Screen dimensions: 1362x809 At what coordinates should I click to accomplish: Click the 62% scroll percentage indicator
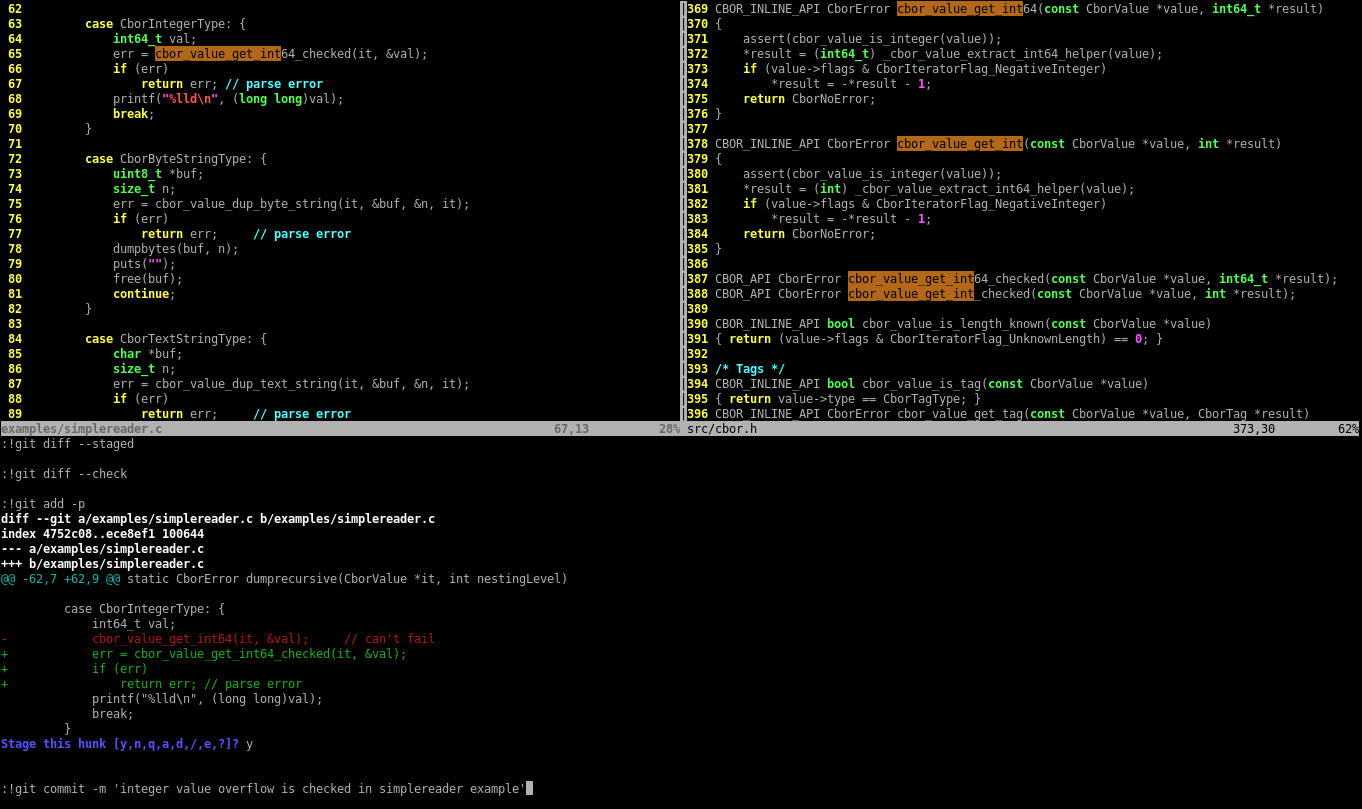click(1348, 429)
